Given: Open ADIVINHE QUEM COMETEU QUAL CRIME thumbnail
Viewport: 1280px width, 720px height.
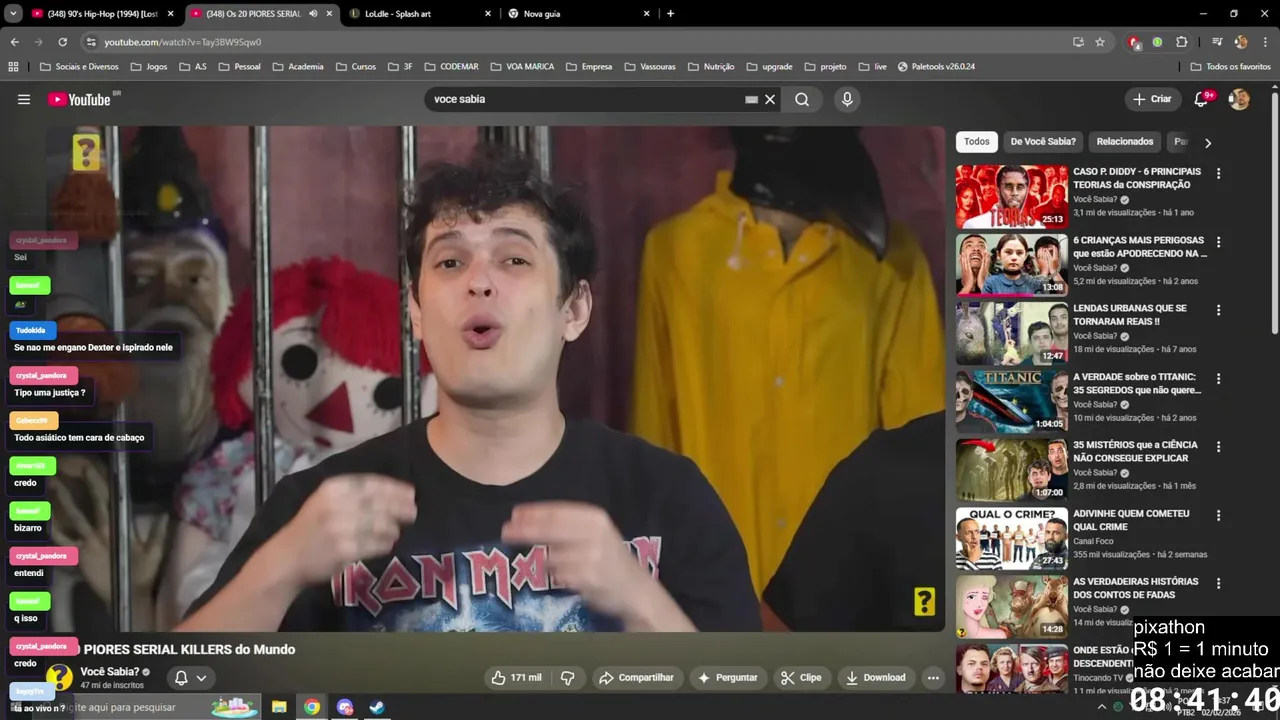Looking at the screenshot, I should [x=1011, y=538].
